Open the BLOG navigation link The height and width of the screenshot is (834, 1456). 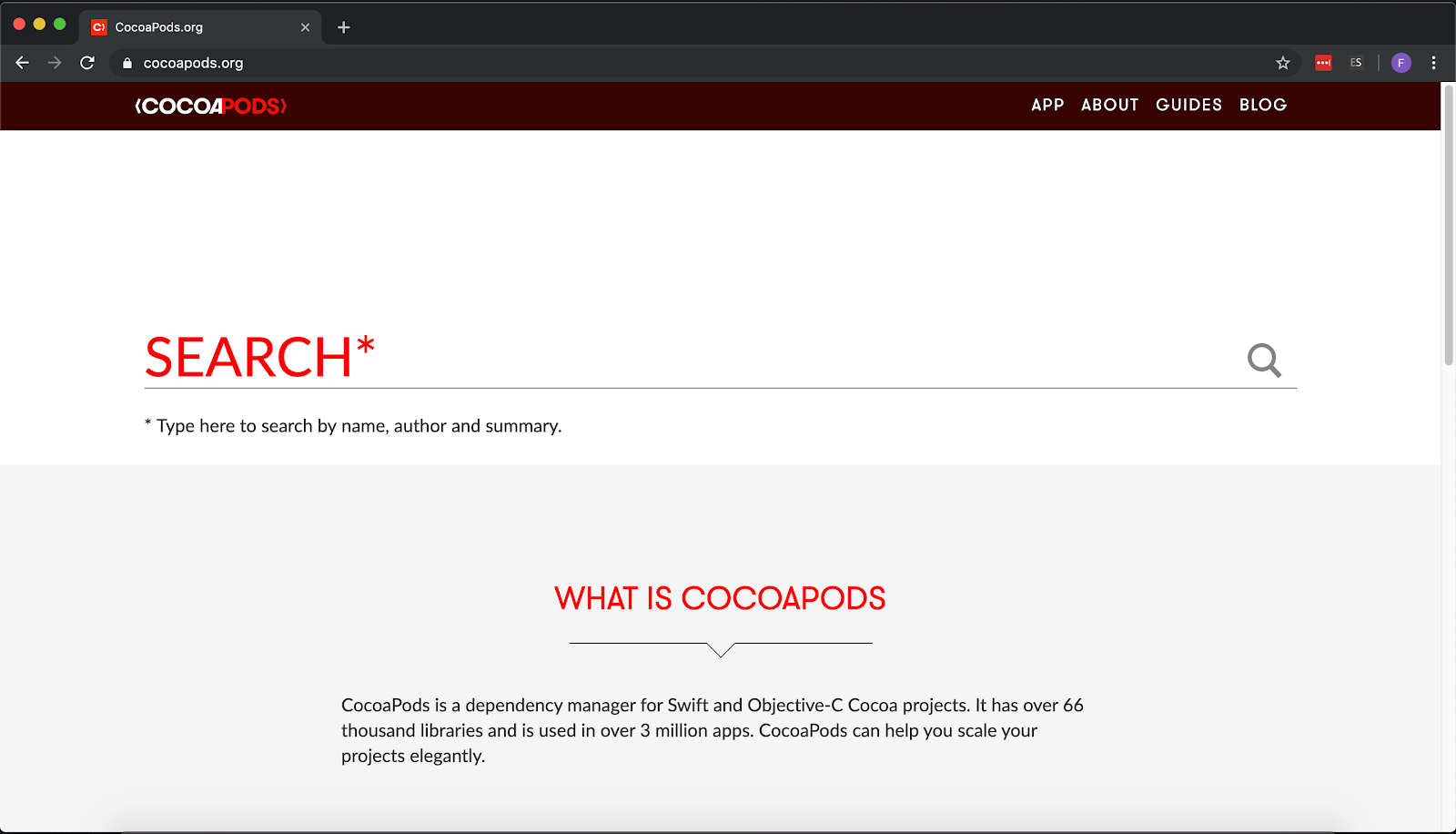[1263, 105]
